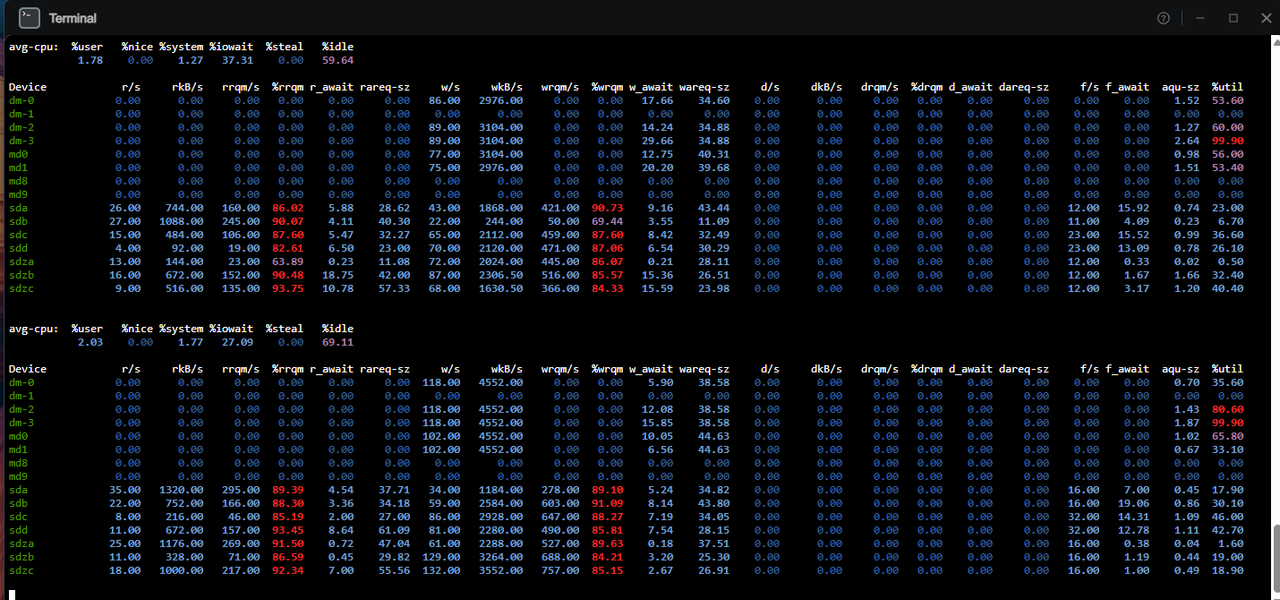The image size is (1280, 600).
Task: Select the rkB/s value 1088.00
Action: pyautogui.click(x=180, y=221)
